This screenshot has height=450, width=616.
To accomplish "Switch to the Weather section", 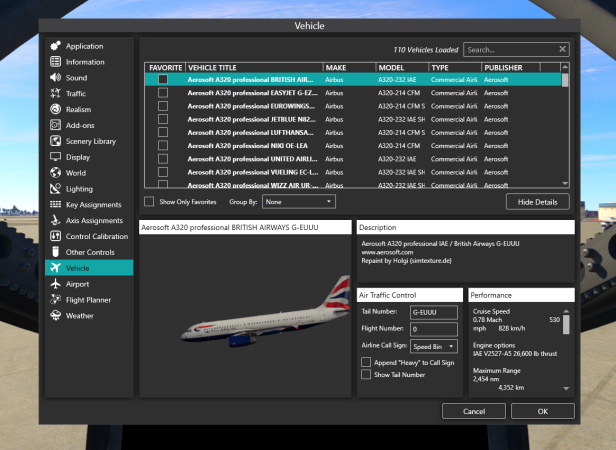I will click(89, 315).
